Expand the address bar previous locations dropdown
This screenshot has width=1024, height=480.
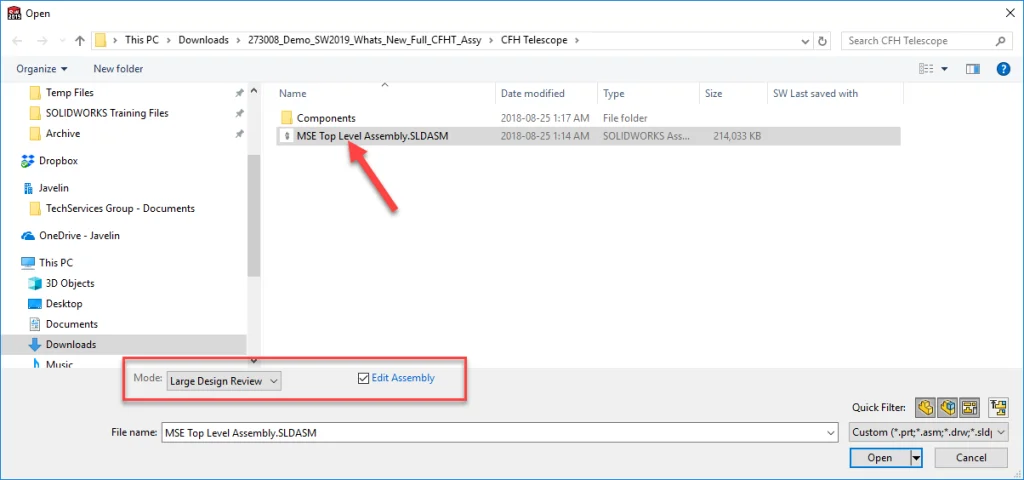(x=806, y=40)
